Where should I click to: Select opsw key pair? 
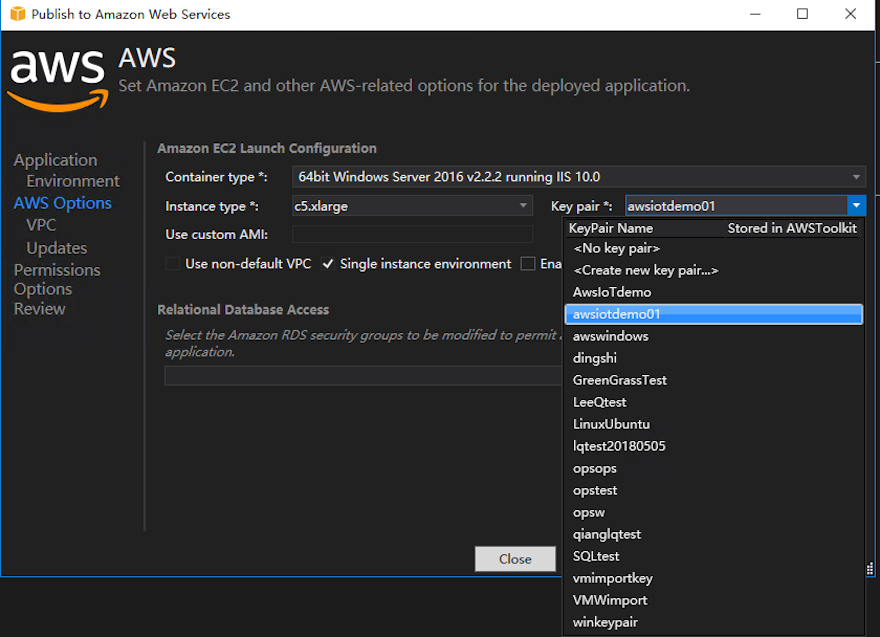pos(714,512)
